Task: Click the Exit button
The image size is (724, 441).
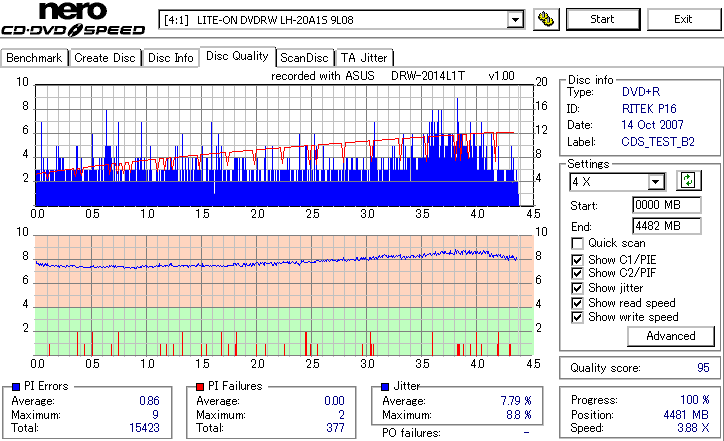Action: click(x=683, y=19)
